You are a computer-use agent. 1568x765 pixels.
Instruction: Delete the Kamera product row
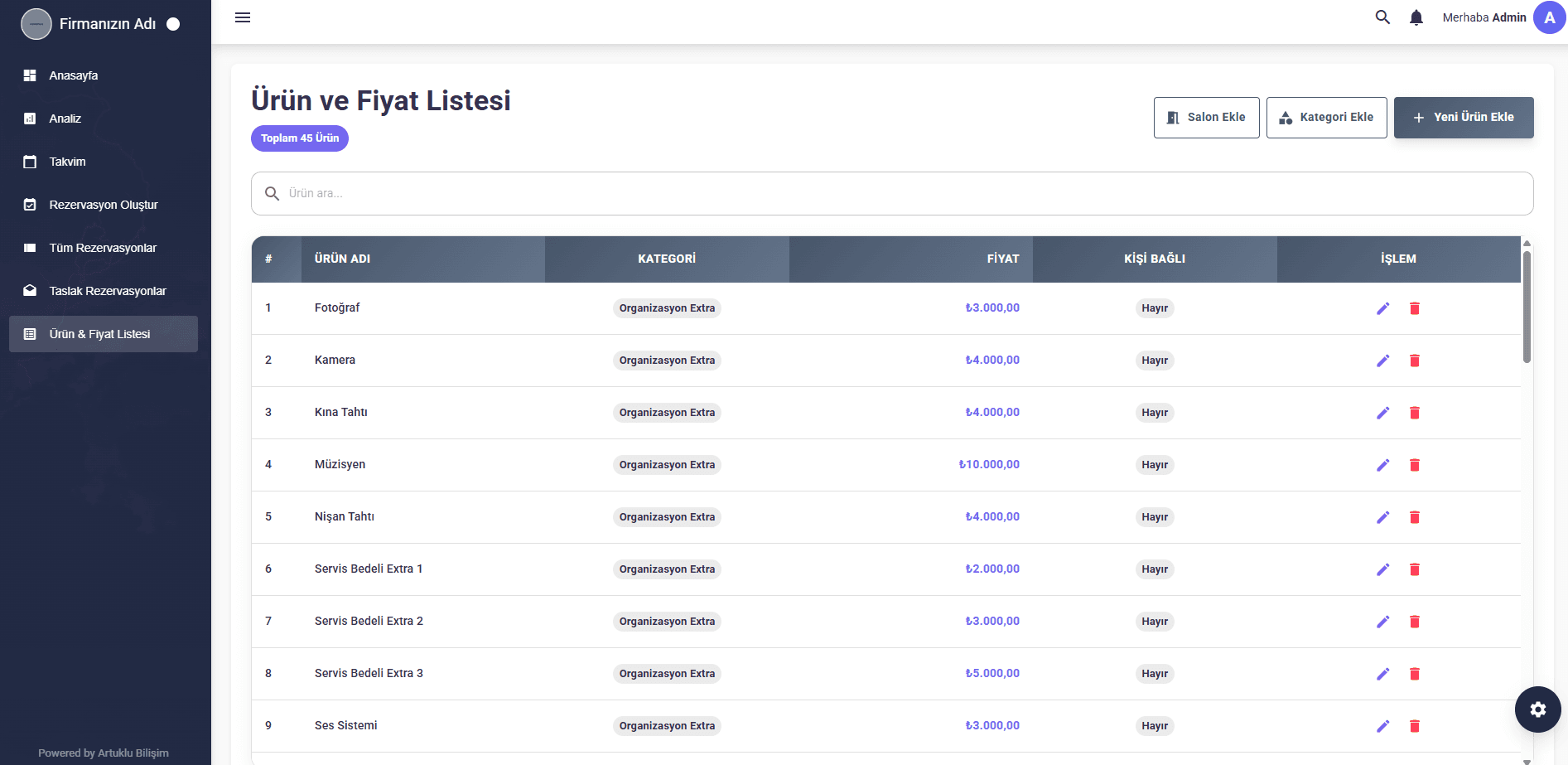click(1415, 361)
